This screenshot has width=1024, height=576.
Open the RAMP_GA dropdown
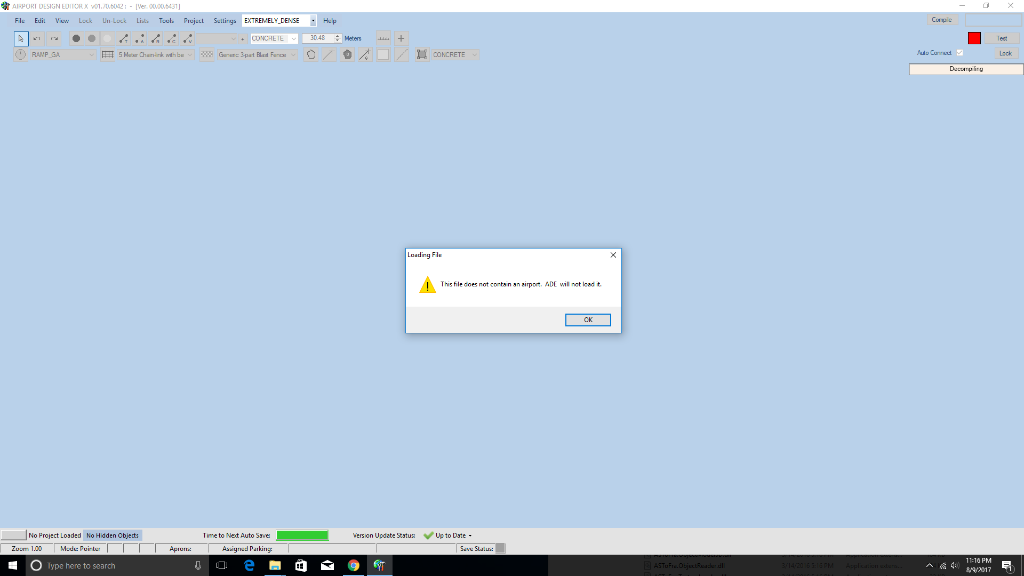coord(92,54)
